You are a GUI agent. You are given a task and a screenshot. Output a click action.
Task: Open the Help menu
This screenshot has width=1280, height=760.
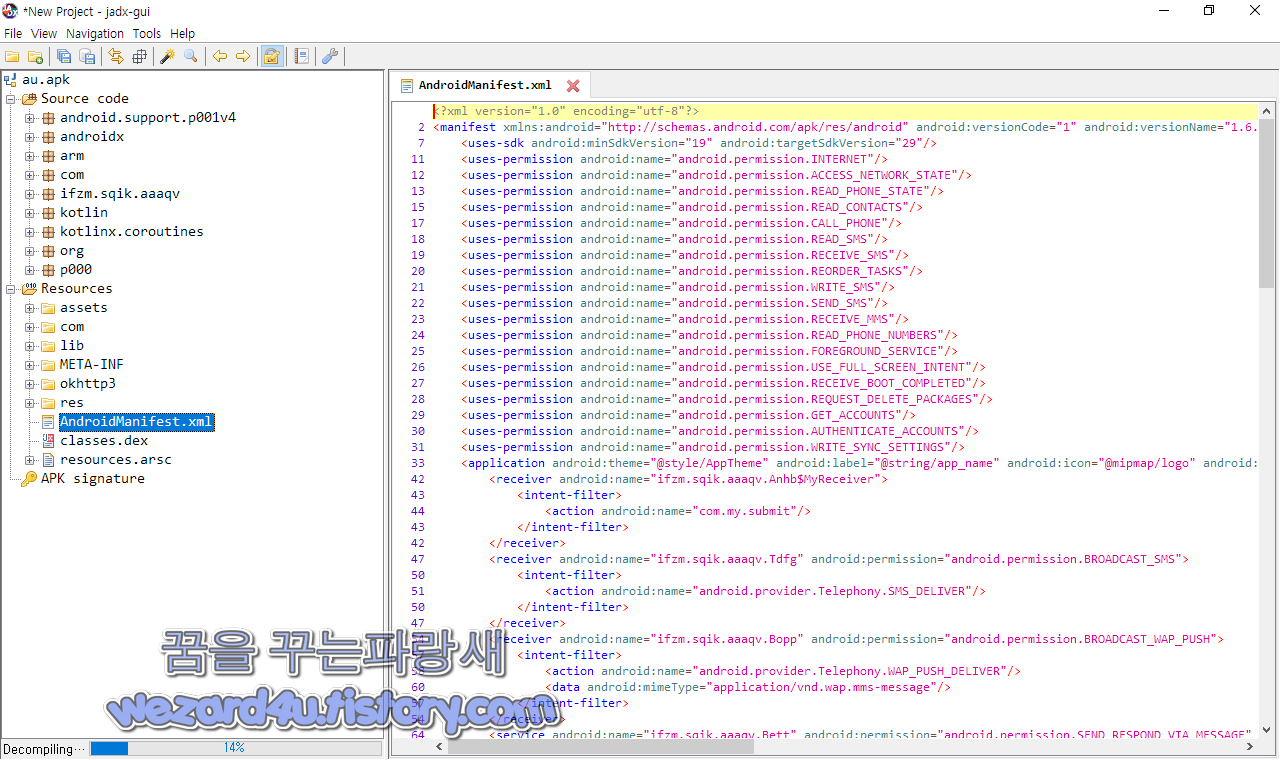(x=183, y=33)
